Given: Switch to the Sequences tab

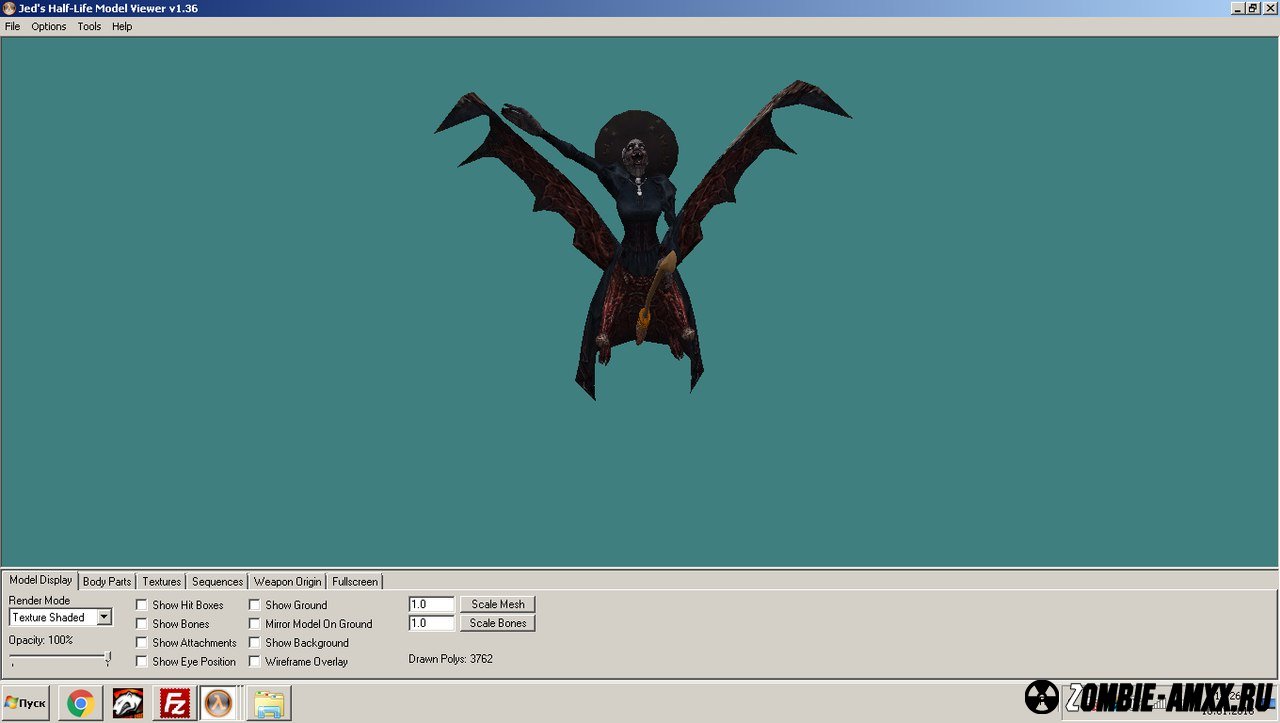Looking at the screenshot, I should coord(217,581).
